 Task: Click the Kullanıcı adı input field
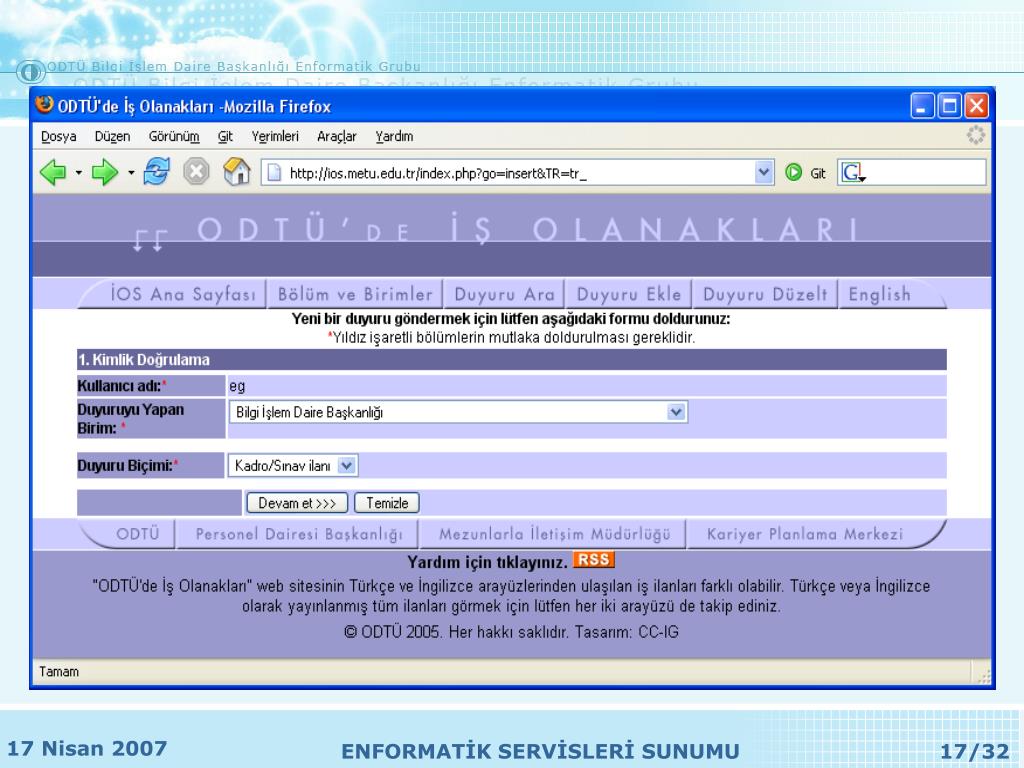pyautogui.click(x=586, y=385)
